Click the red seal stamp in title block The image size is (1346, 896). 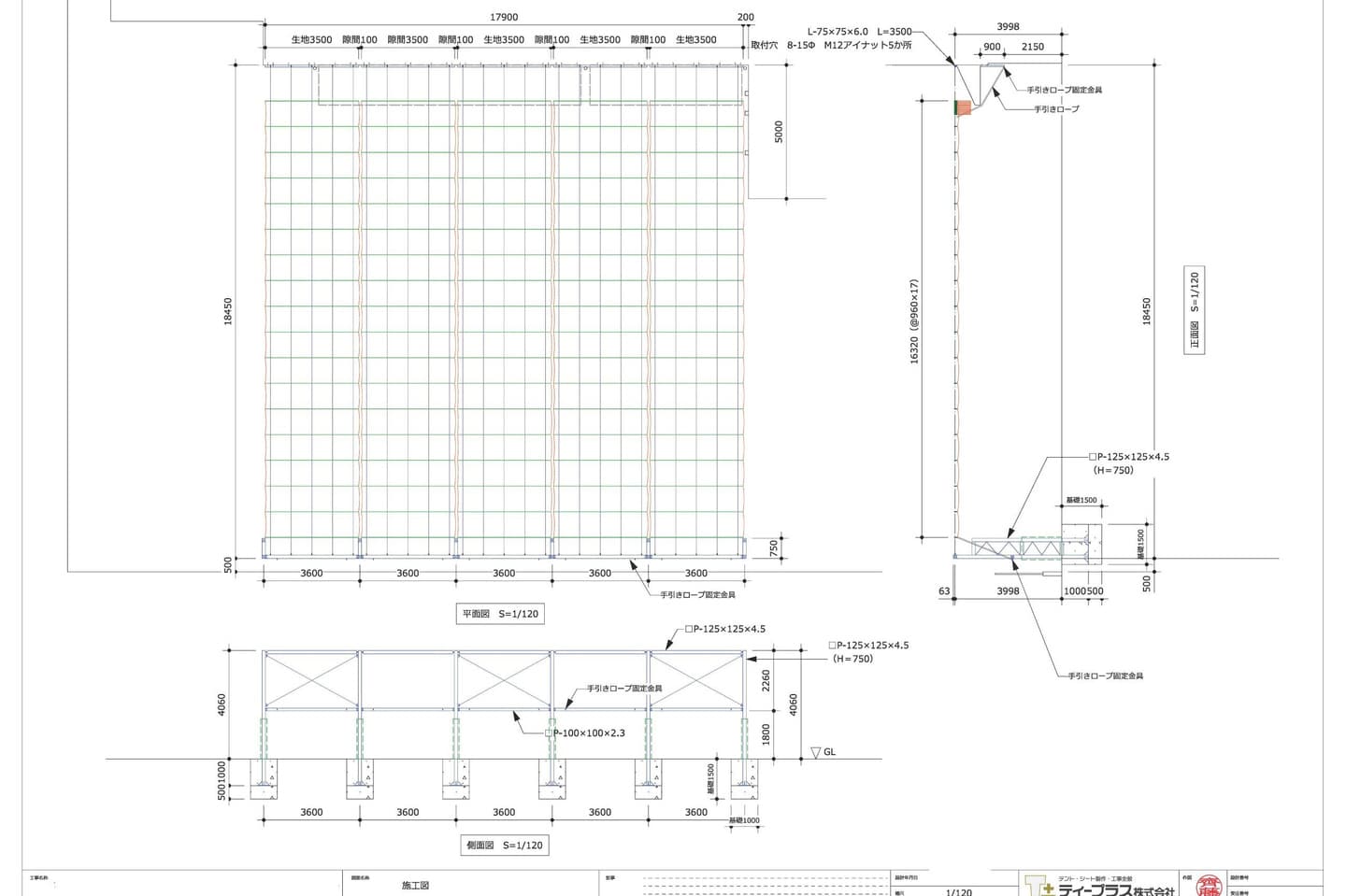click(1209, 884)
